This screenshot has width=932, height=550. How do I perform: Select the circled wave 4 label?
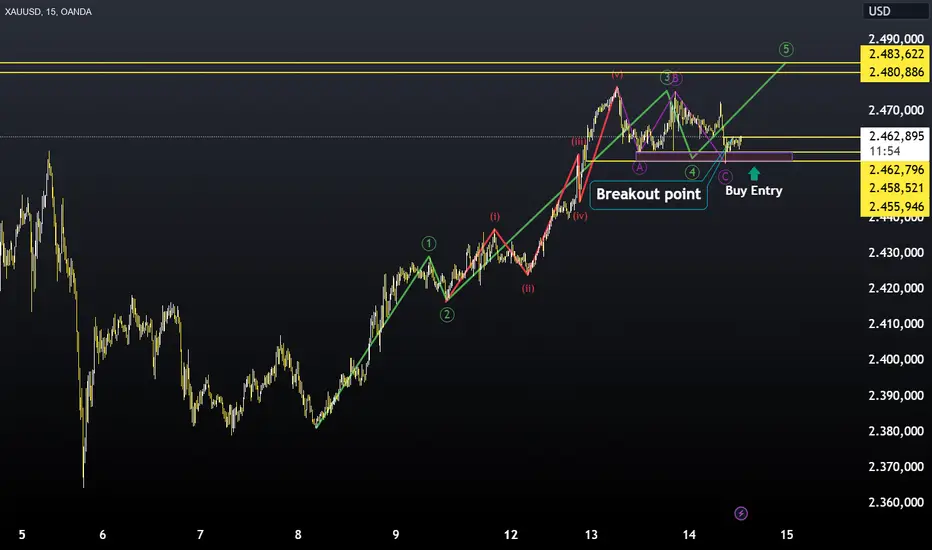tap(692, 172)
